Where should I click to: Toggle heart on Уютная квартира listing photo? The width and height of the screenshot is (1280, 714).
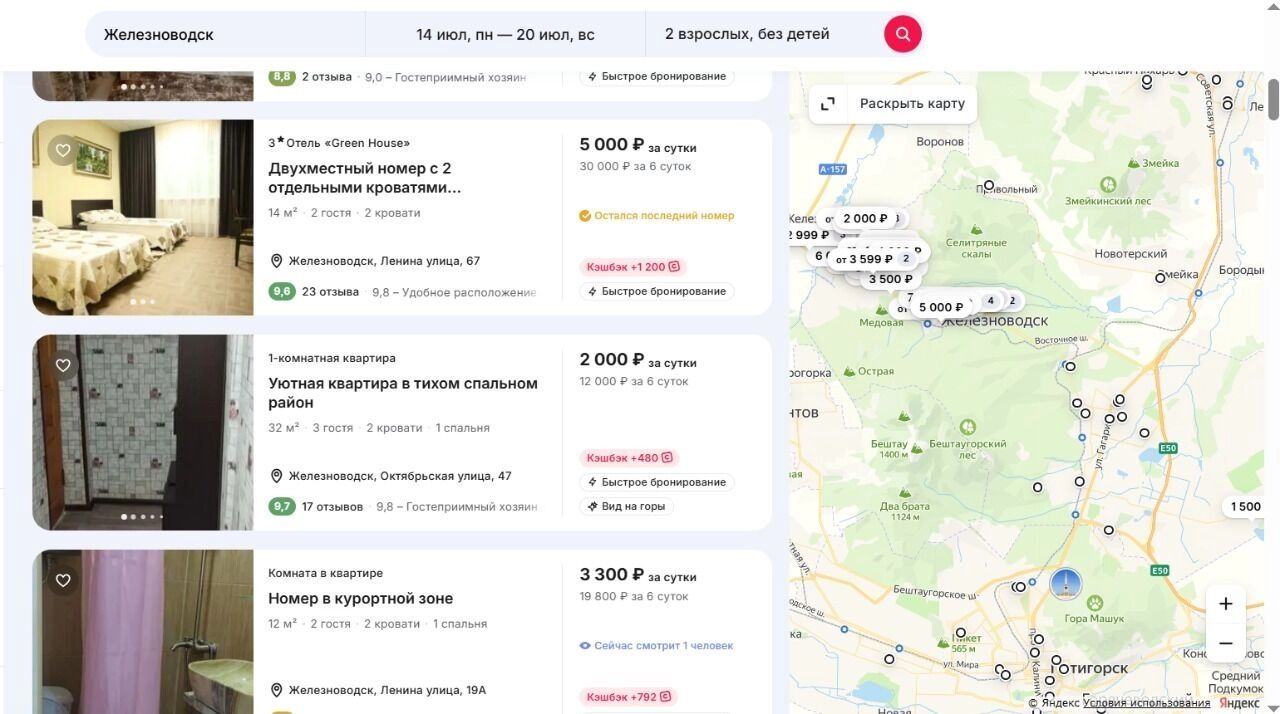[63, 365]
